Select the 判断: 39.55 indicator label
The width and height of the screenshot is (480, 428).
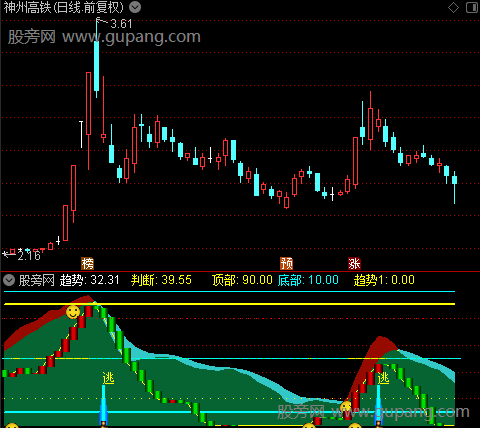[x=161, y=280]
